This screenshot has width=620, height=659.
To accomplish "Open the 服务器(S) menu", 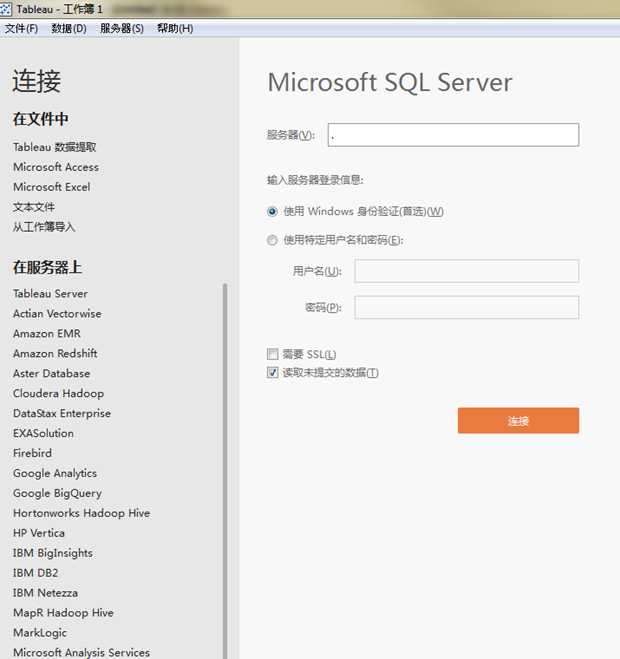I will (122, 29).
